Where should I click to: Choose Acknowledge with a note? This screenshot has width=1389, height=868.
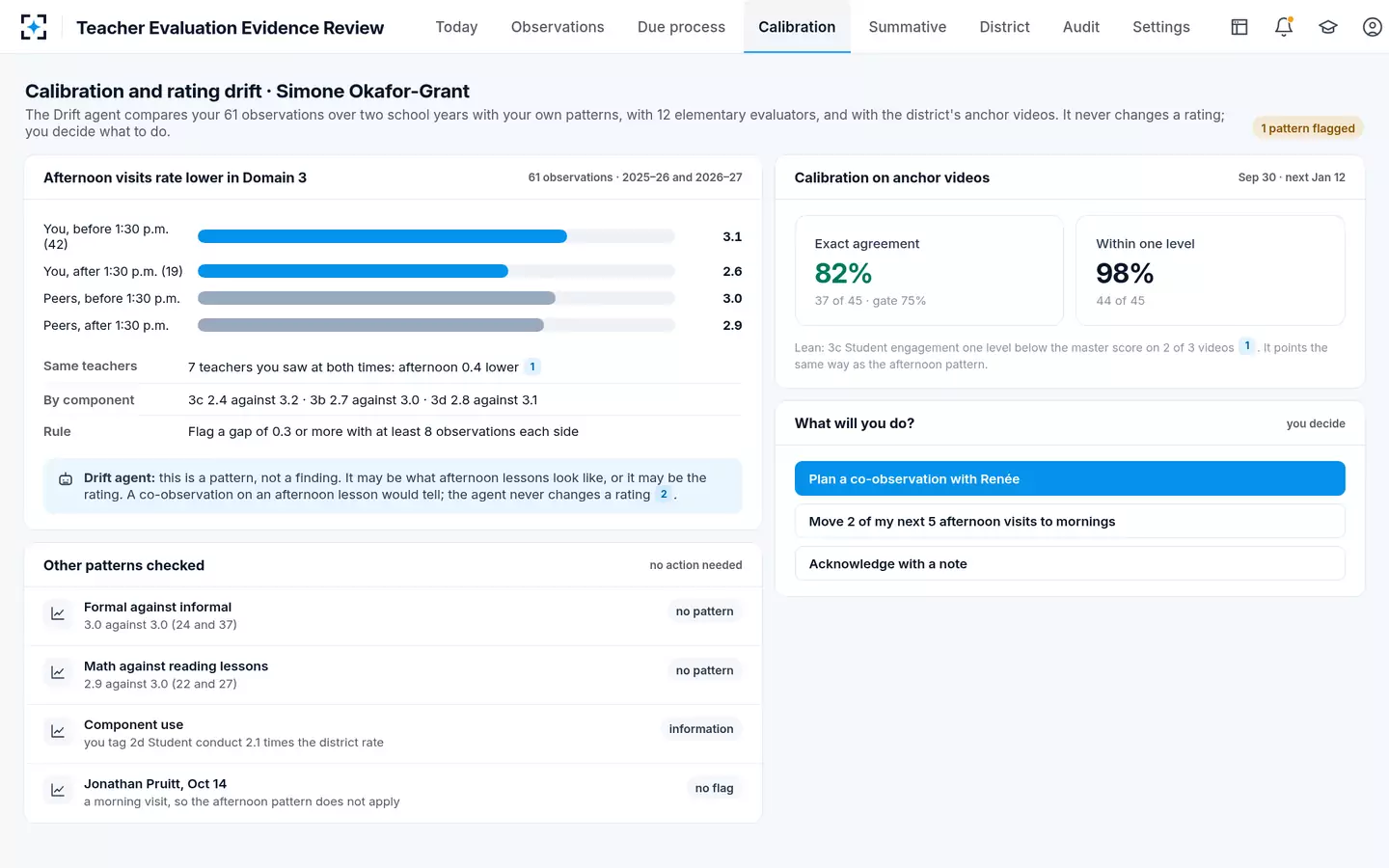pyautogui.click(x=1070, y=563)
